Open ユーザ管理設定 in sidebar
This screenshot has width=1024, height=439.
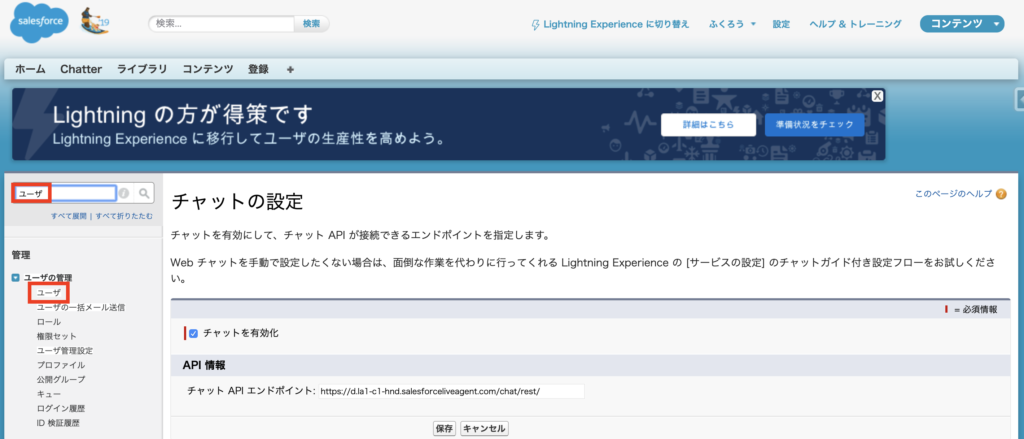pos(65,350)
